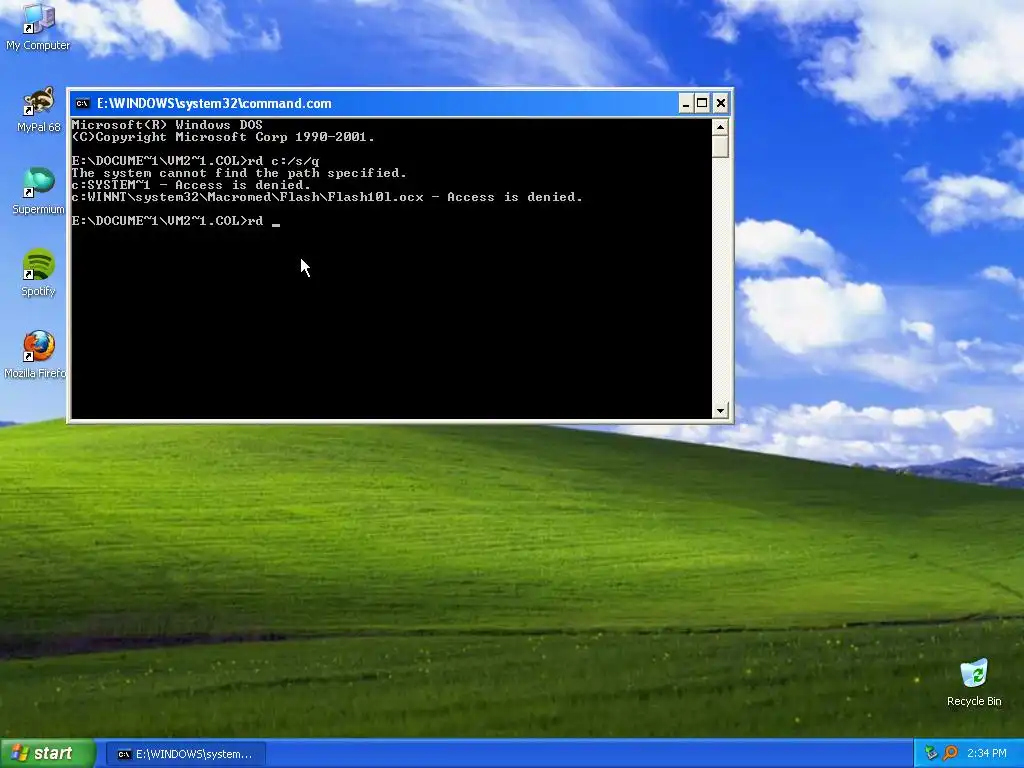Click the Copyright Microsoft Corp 1990-2001 line
This screenshot has width=1024, height=768.
point(223,137)
